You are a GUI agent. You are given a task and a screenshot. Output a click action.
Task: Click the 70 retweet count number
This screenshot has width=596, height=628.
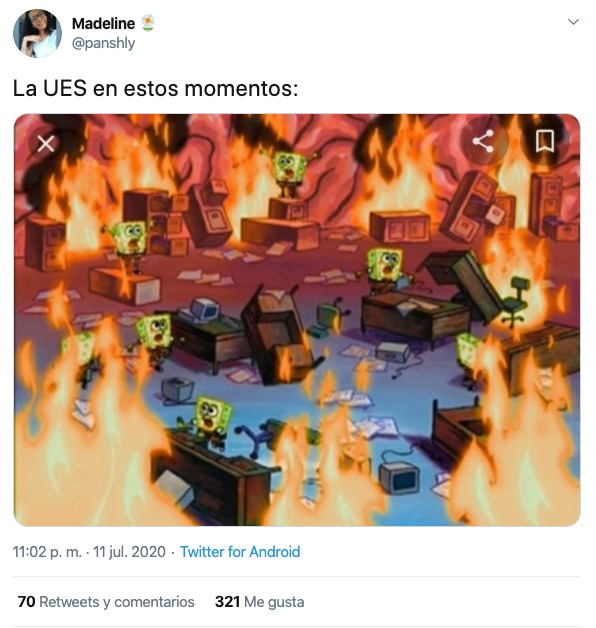tap(26, 602)
